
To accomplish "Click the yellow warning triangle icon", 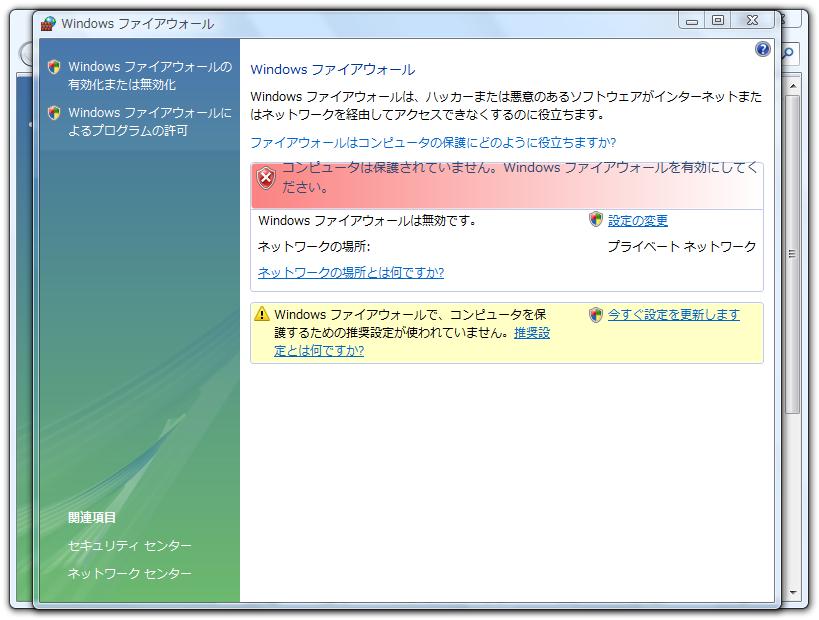I will click(x=261, y=314).
